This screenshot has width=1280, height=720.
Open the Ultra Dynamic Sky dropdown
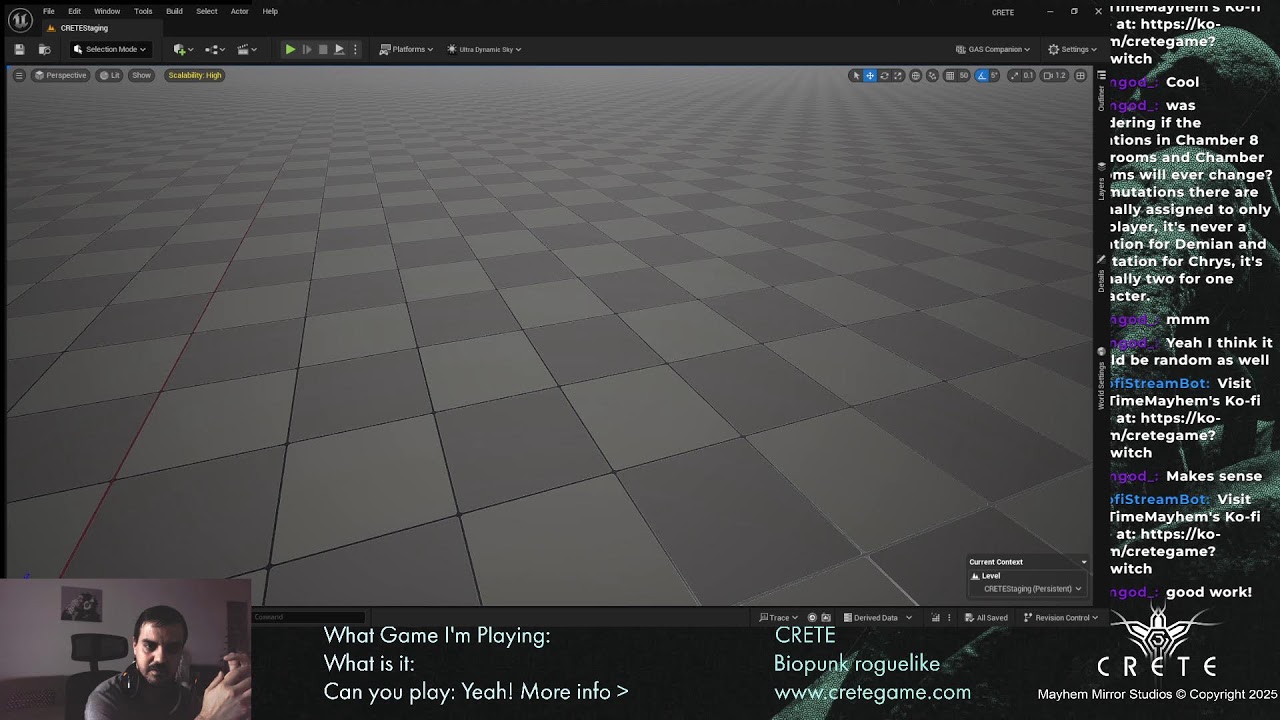[484, 49]
